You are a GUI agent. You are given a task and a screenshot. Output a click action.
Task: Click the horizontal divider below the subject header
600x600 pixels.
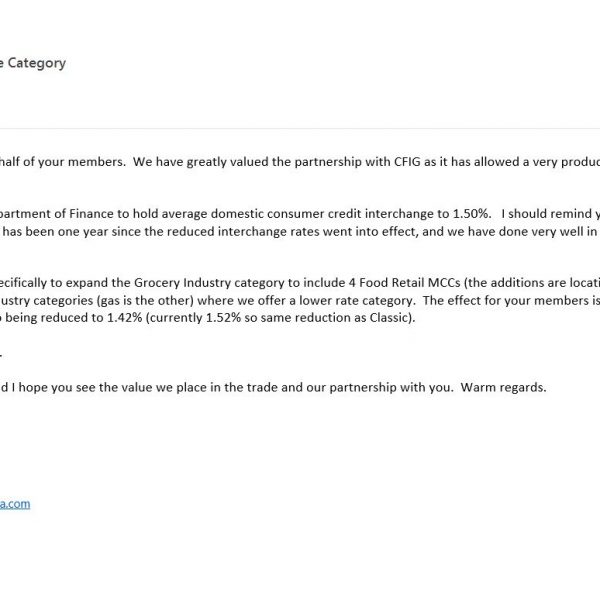[300, 129]
